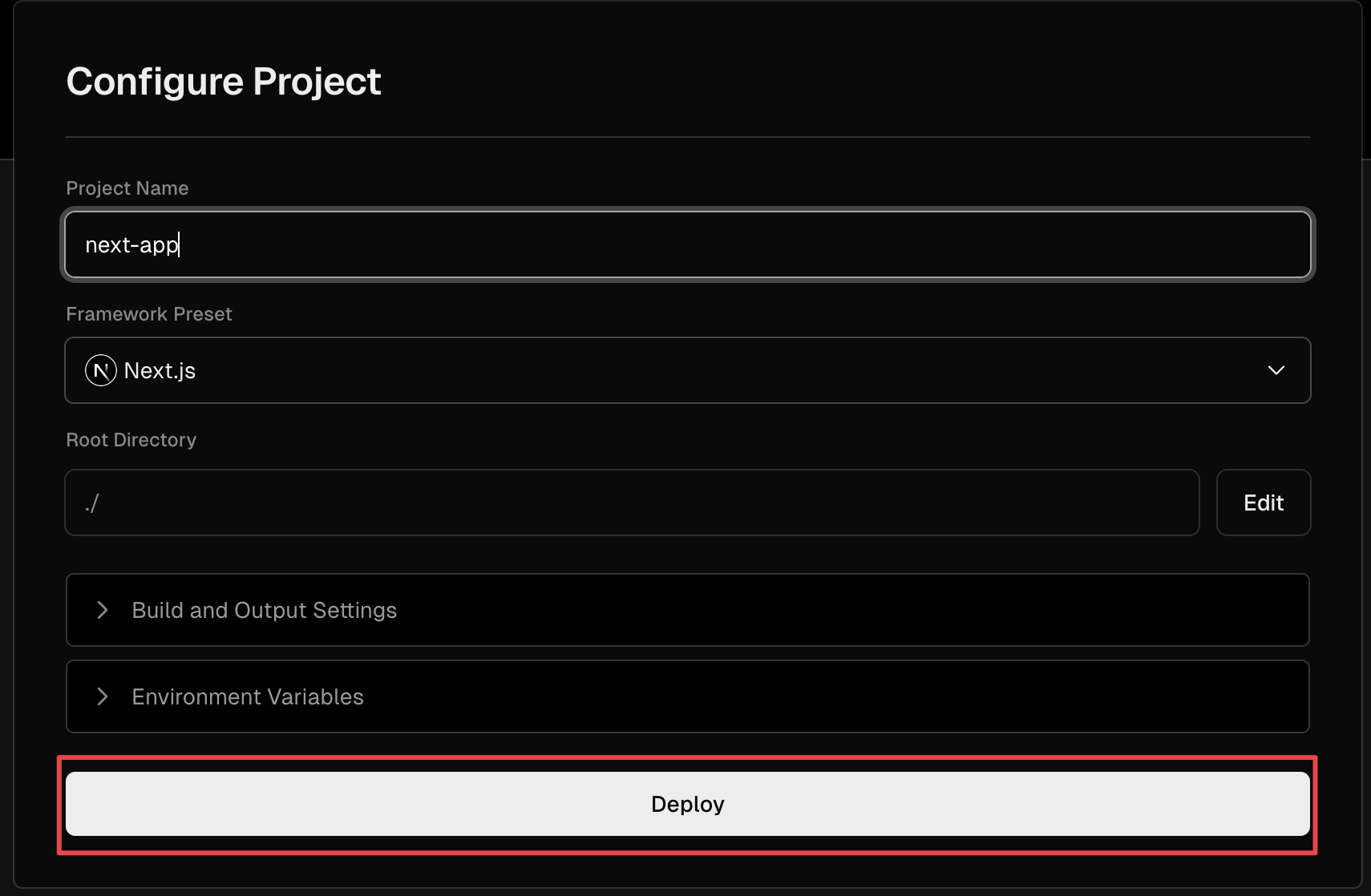Click empty area of Build Settings row
The height and width of the screenshot is (896, 1371).
pyautogui.click(x=850, y=610)
